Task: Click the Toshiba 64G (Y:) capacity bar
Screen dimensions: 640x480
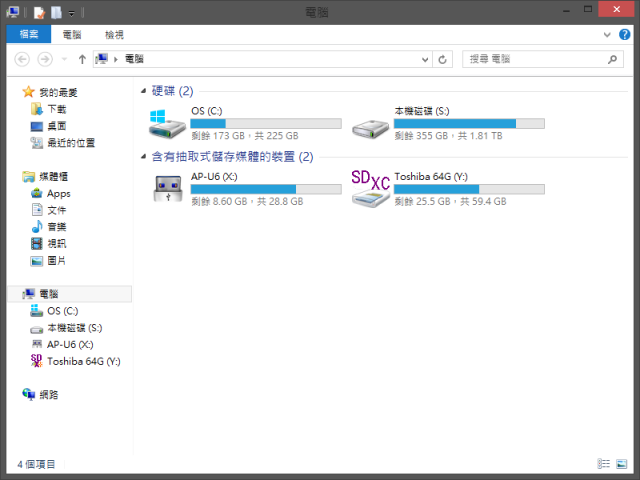Action: coord(469,189)
